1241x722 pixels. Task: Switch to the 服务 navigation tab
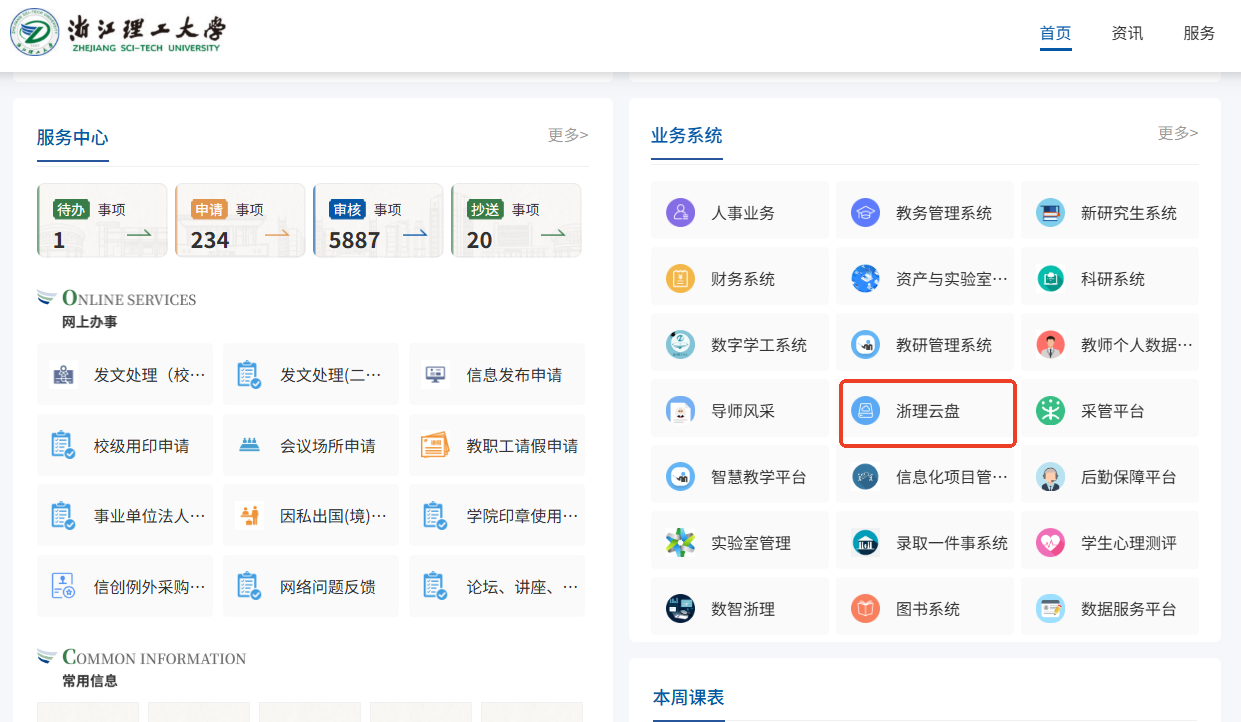tap(1199, 33)
